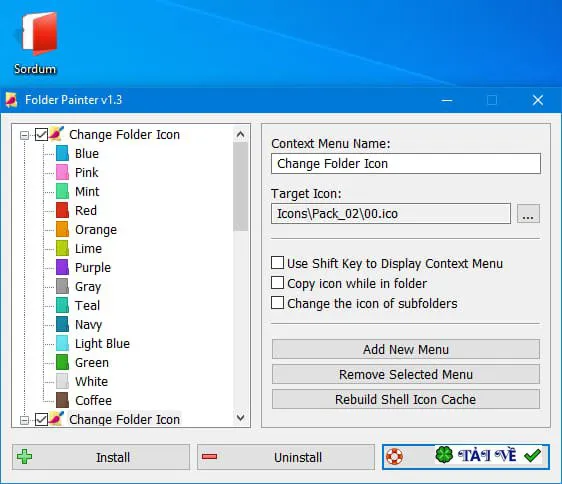
Task: Collapse the first Change Folder Icon tree node
Action: [x=24, y=135]
